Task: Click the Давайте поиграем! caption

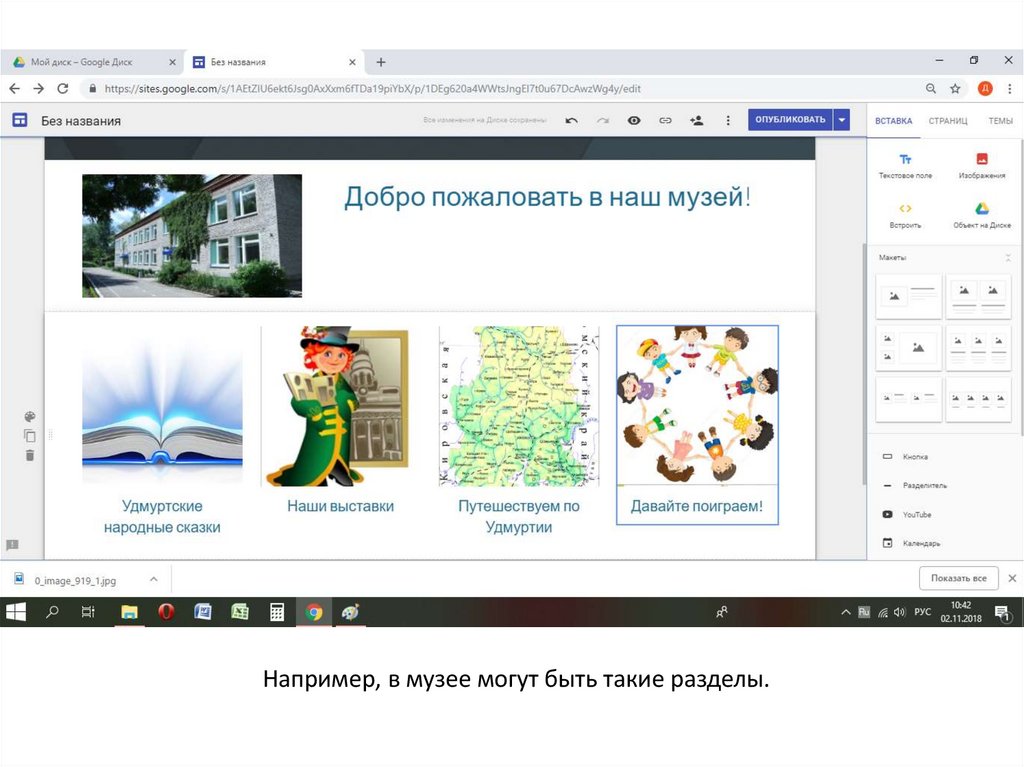Action: pos(697,506)
